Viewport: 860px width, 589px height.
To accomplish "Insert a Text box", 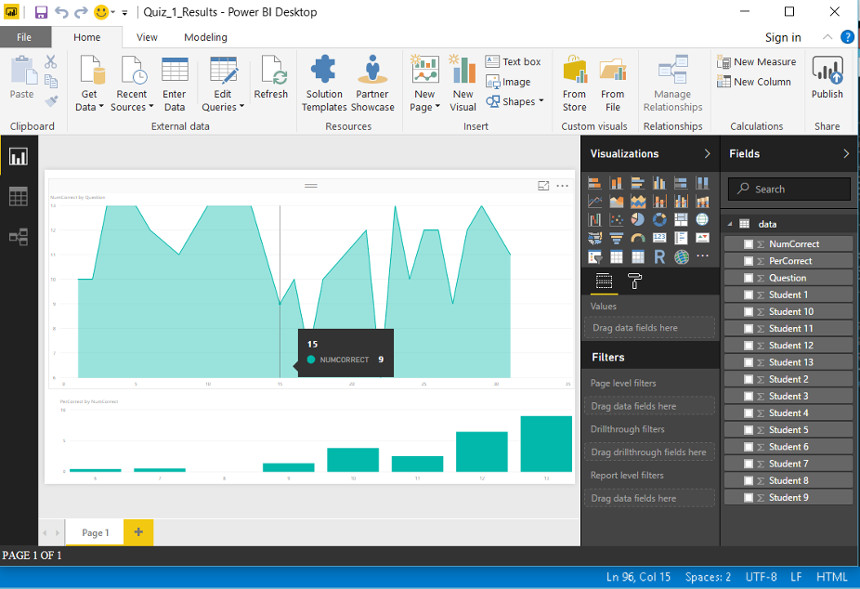I will [513, 61].
